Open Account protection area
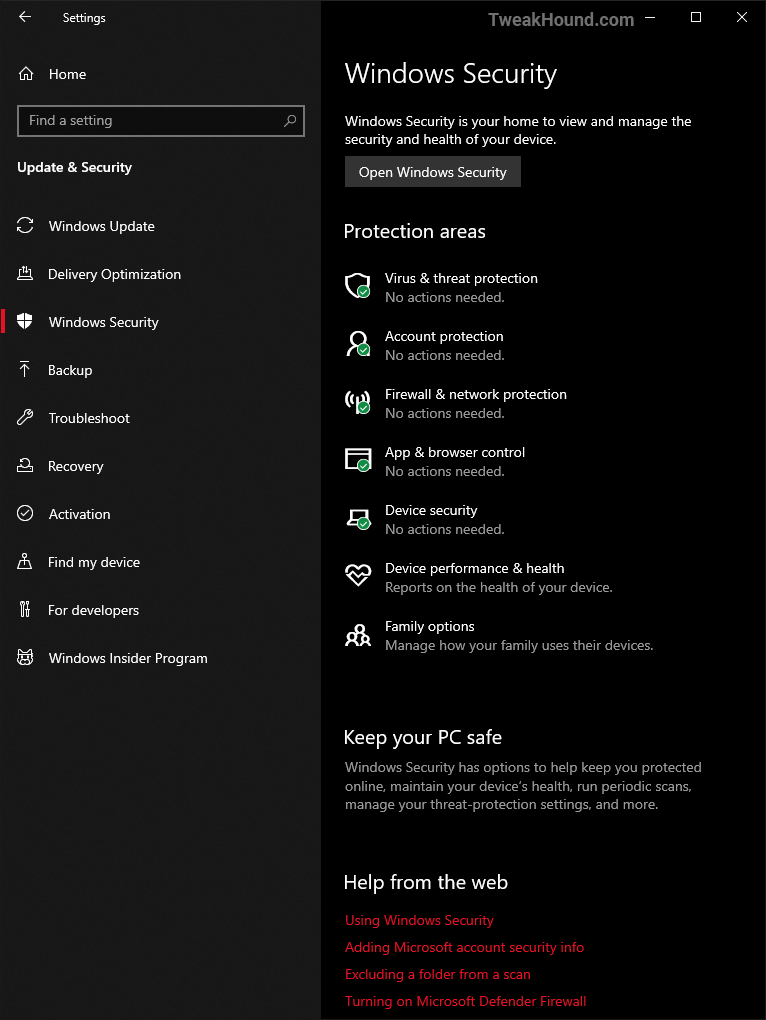Viewport: 766px width, 1020px height. coord(444,336)
